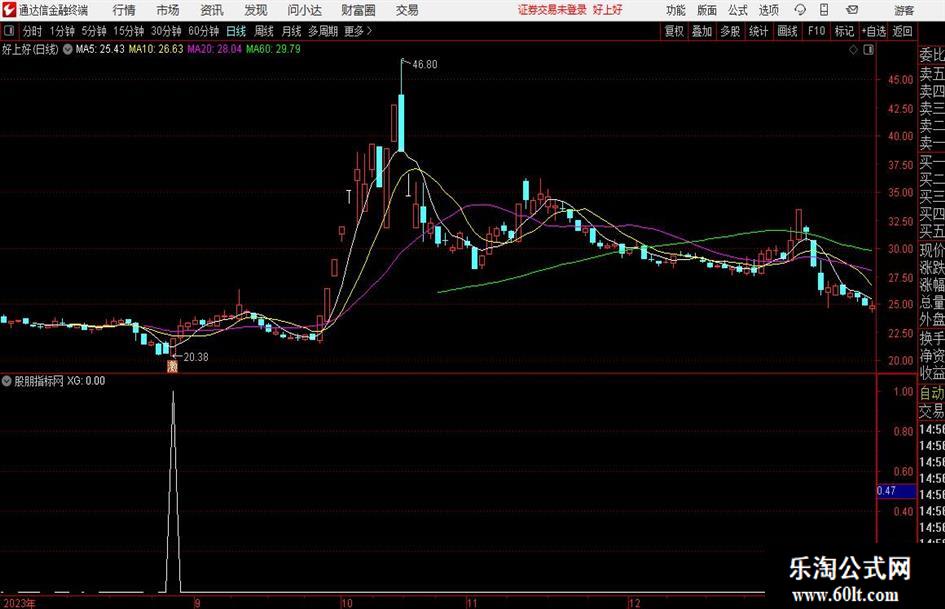The width and height of the screenshot is (945, 609).
Task: Switch to 分时 period tab
Action: click(33, 31)
